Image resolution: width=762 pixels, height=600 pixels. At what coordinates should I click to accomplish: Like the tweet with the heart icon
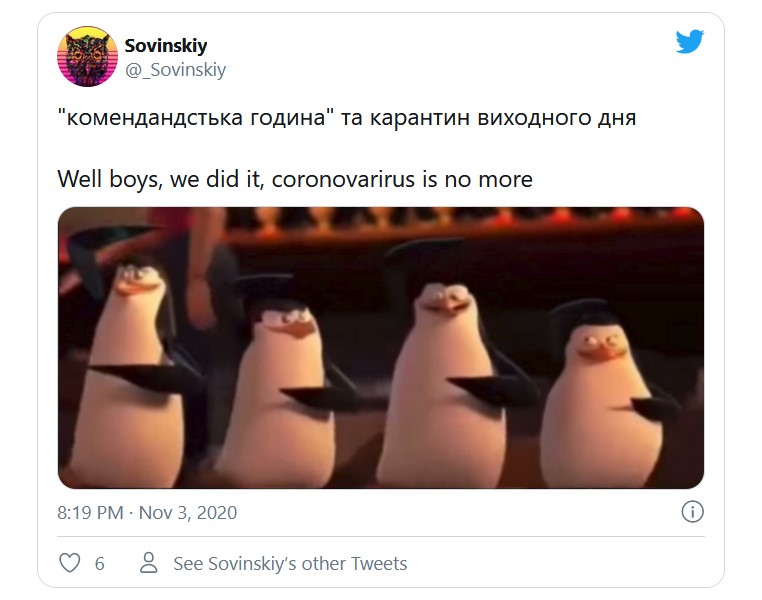point(69,563)
